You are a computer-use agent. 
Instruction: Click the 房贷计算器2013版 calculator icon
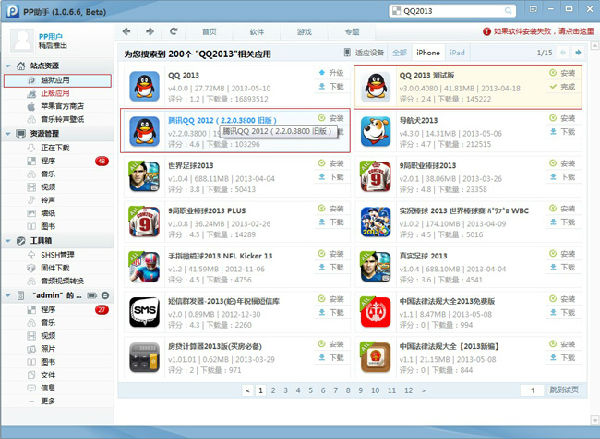click(144, 357)
